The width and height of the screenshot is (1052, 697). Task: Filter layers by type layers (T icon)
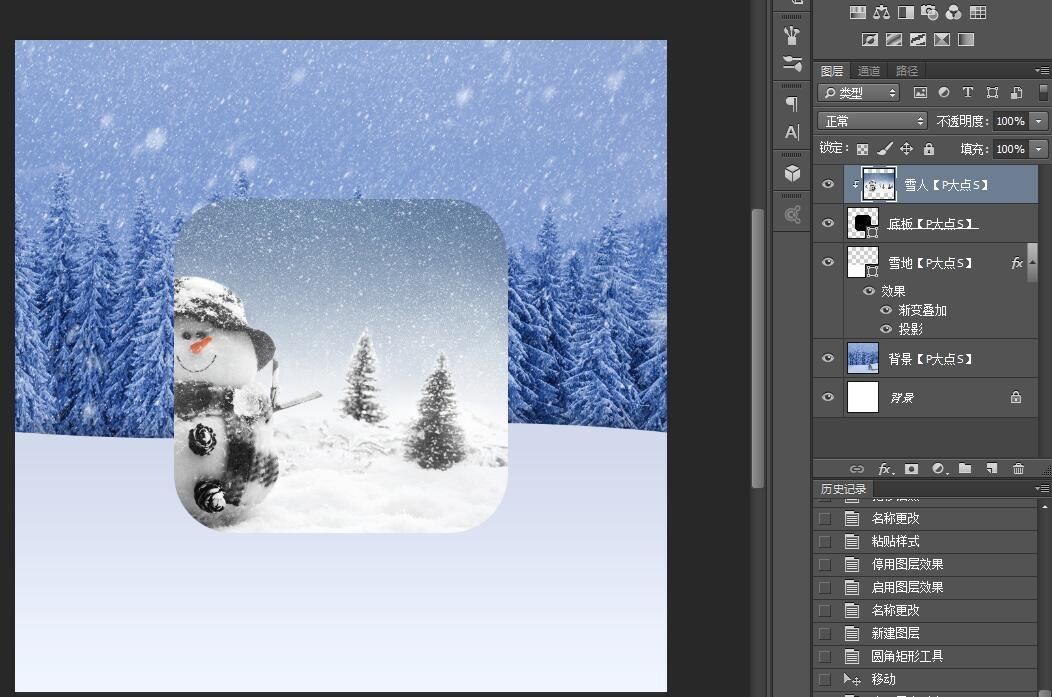pos(967,93)
